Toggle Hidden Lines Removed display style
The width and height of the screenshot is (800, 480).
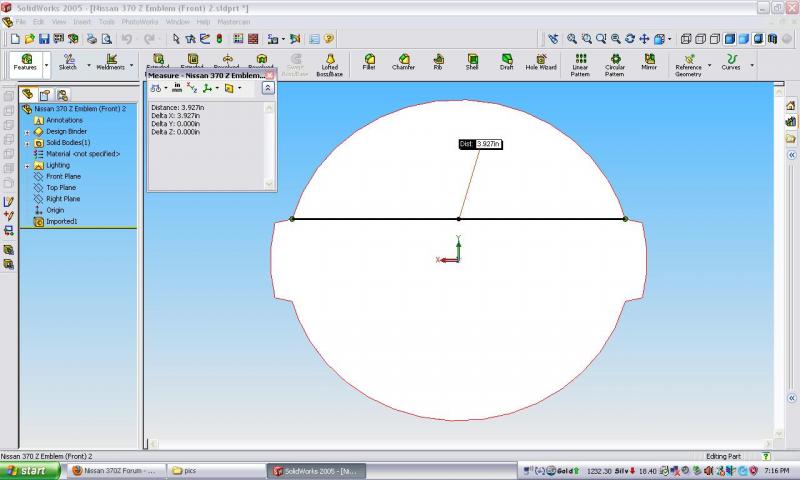click(x=715, y=39)
